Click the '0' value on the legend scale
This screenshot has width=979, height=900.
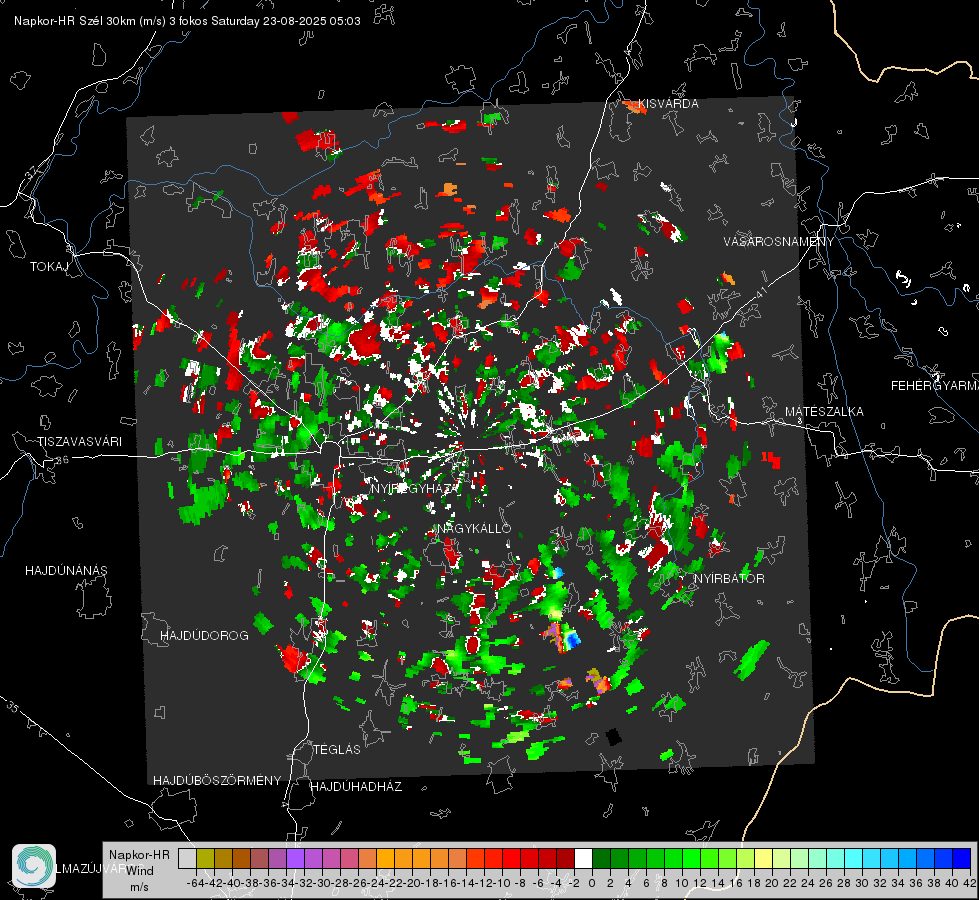pyautogui.click(x=592, y=883)
